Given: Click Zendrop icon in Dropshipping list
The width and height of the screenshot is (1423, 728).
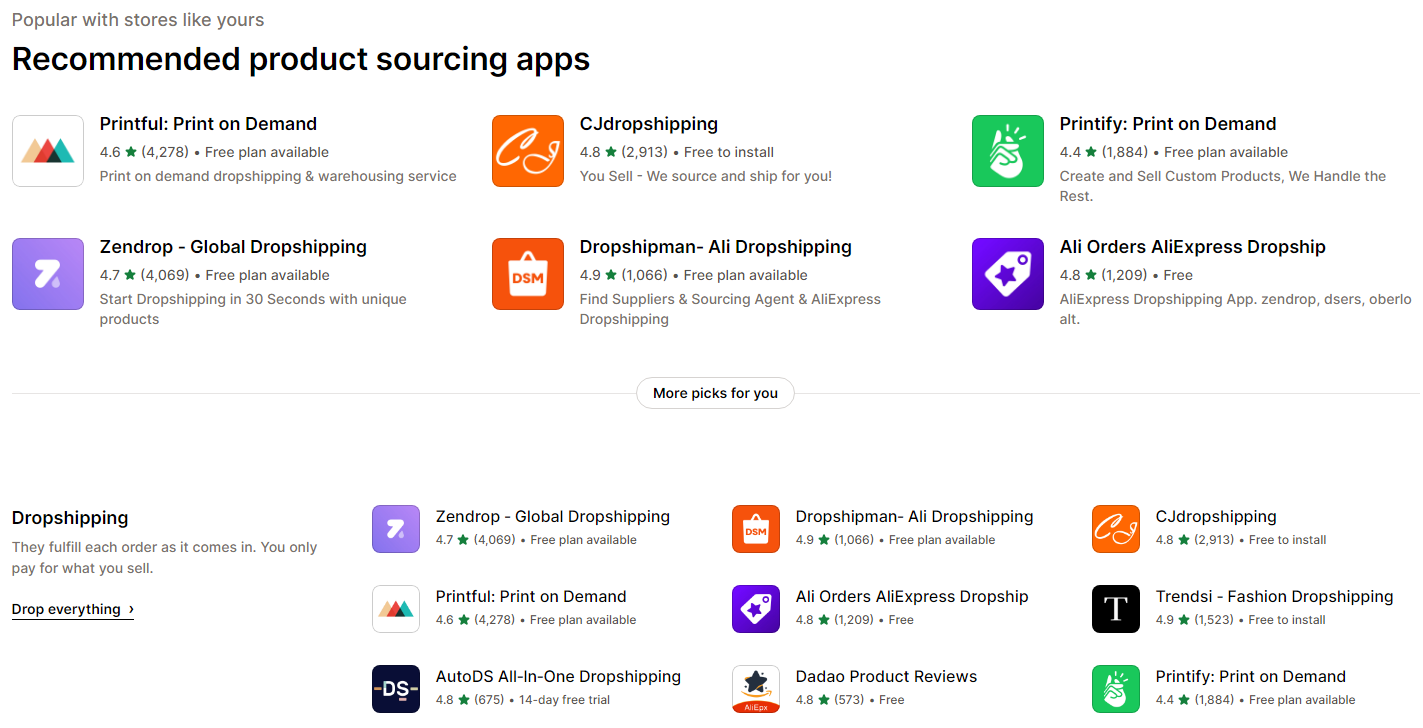Looking at the screenshot, I should click(x=396, y=529).
